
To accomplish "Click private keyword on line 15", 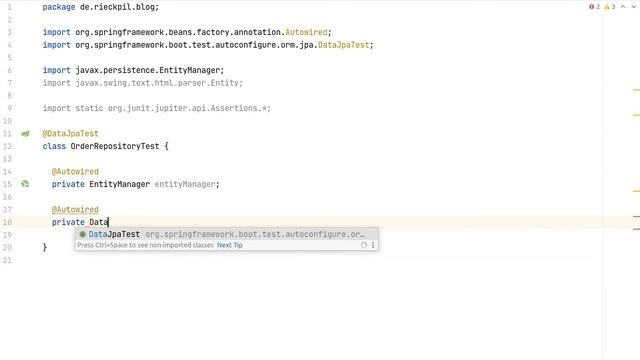I will (x=68, y=184).
